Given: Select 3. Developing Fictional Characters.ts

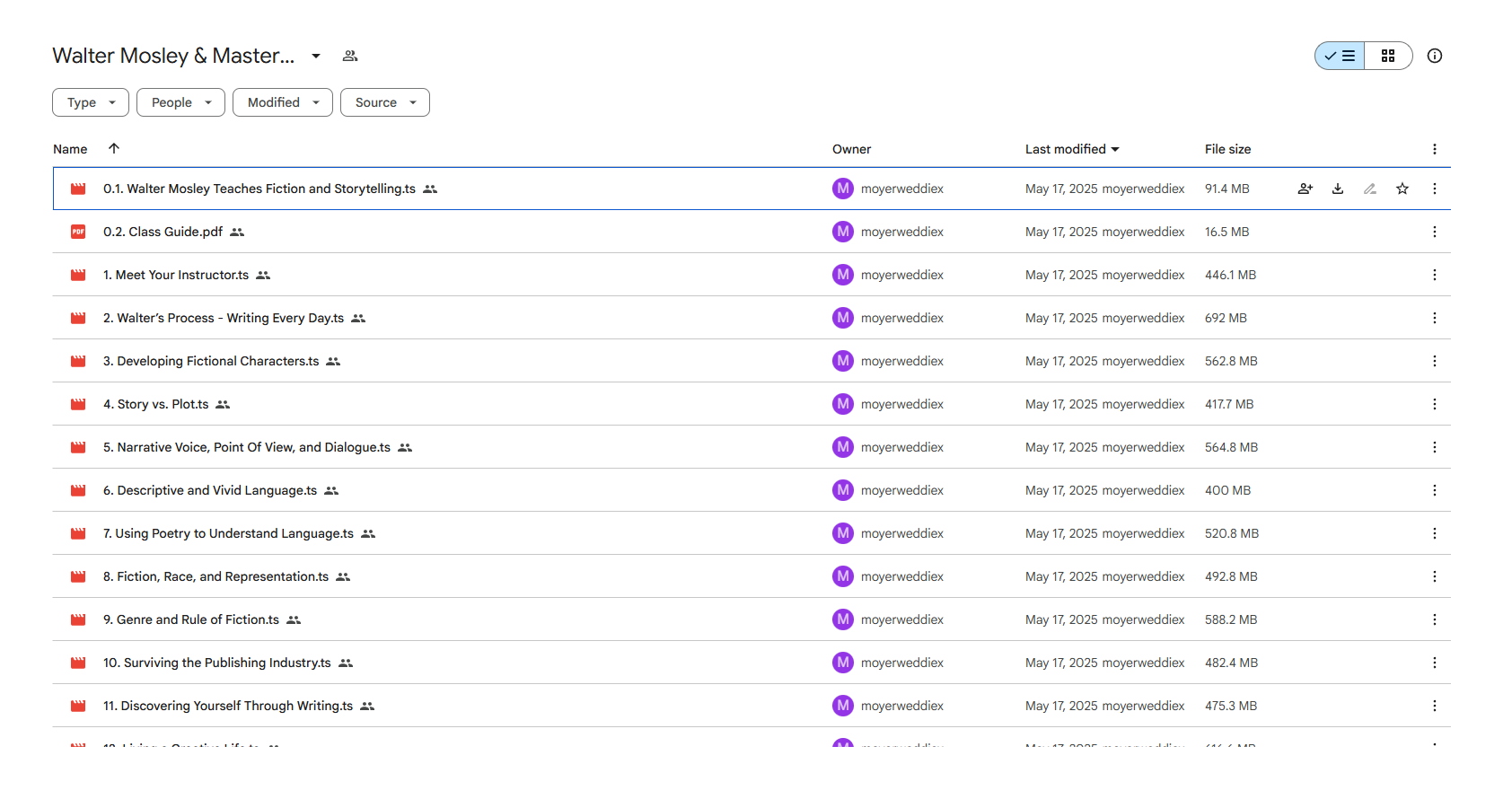Looking at the screenshot, I should point(752,361).
